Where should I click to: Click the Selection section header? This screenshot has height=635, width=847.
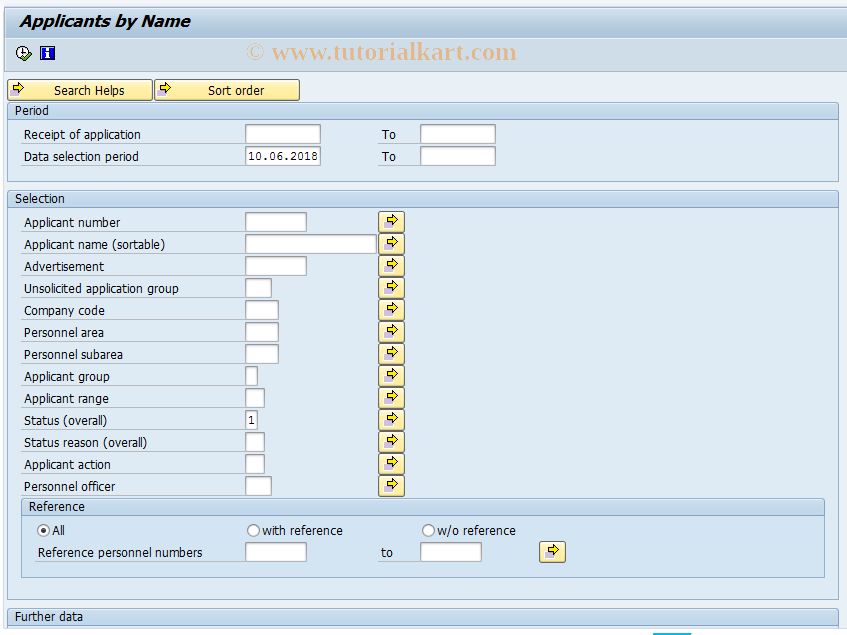[x=423, y=199]
